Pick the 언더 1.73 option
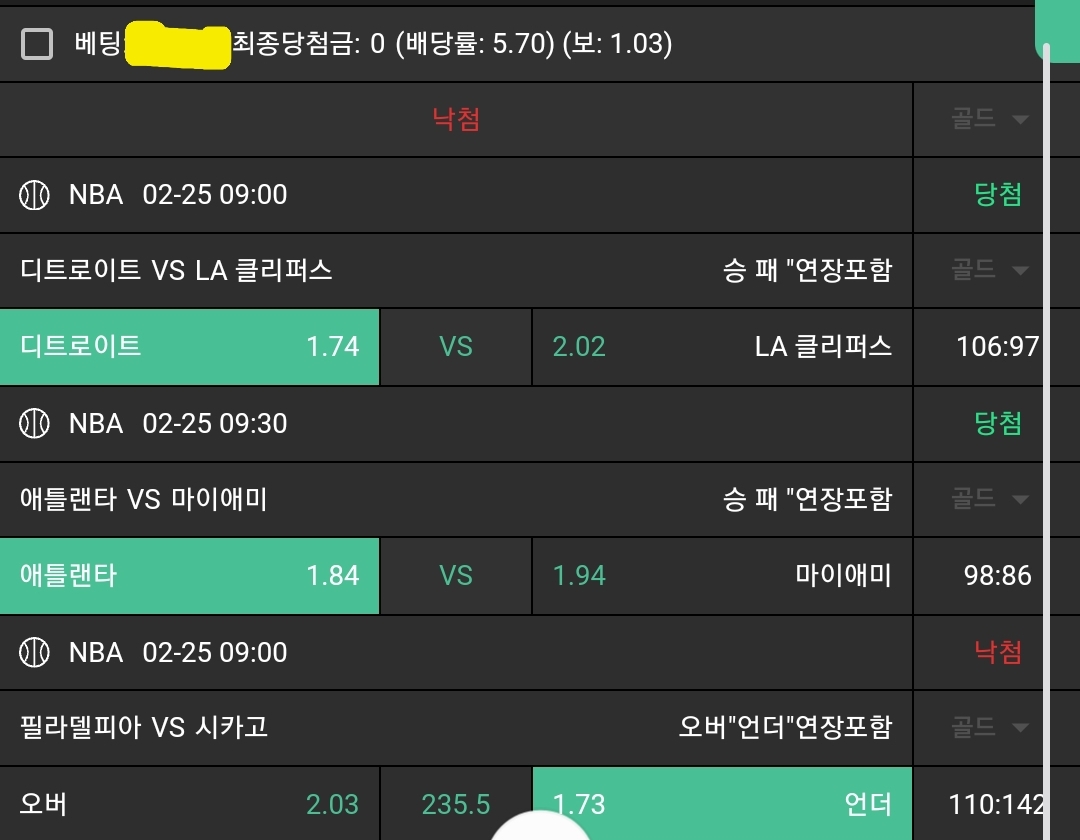This screenshot has width=1080, height=840. 722,804
